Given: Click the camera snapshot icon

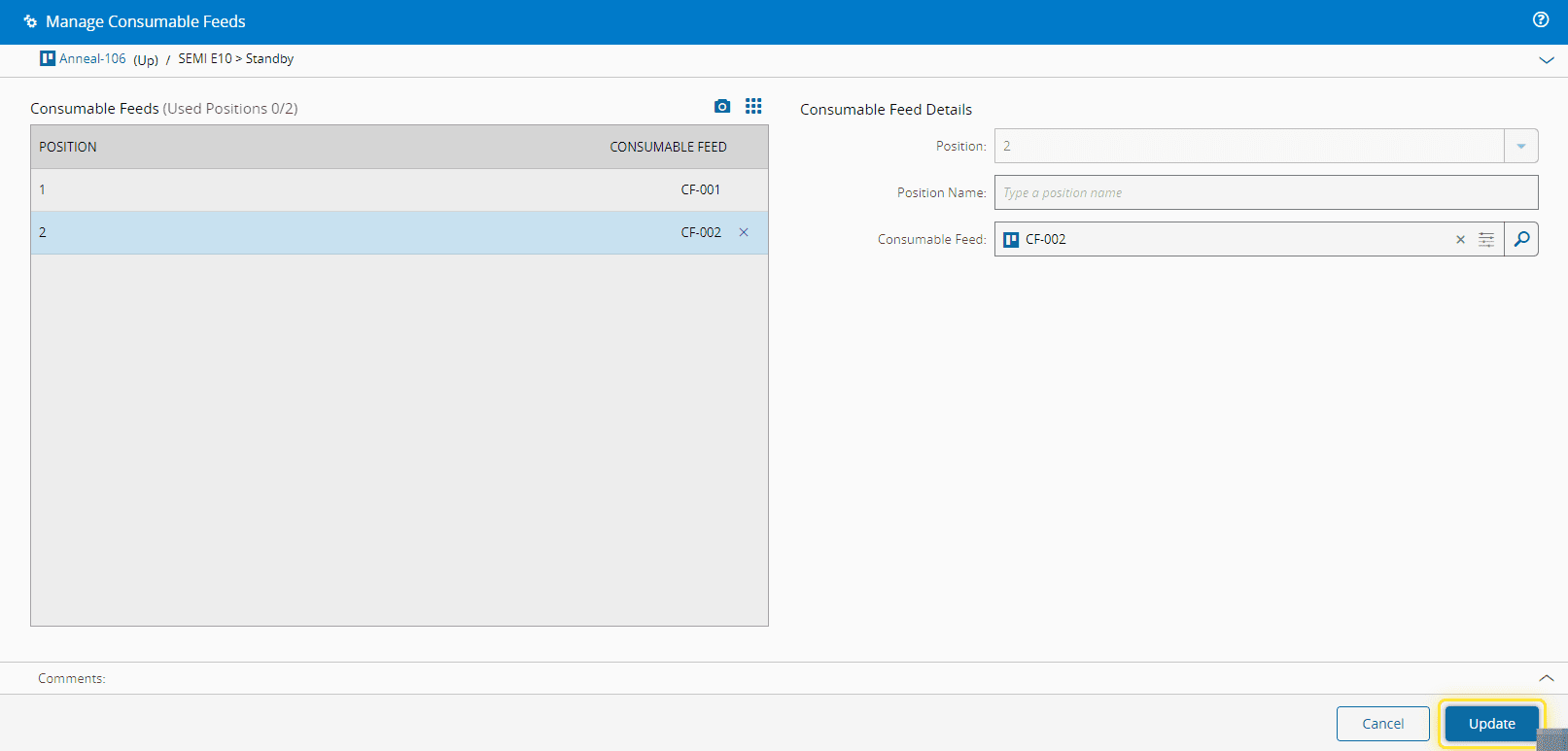Looking at the screenshot, I should [722, 107].
